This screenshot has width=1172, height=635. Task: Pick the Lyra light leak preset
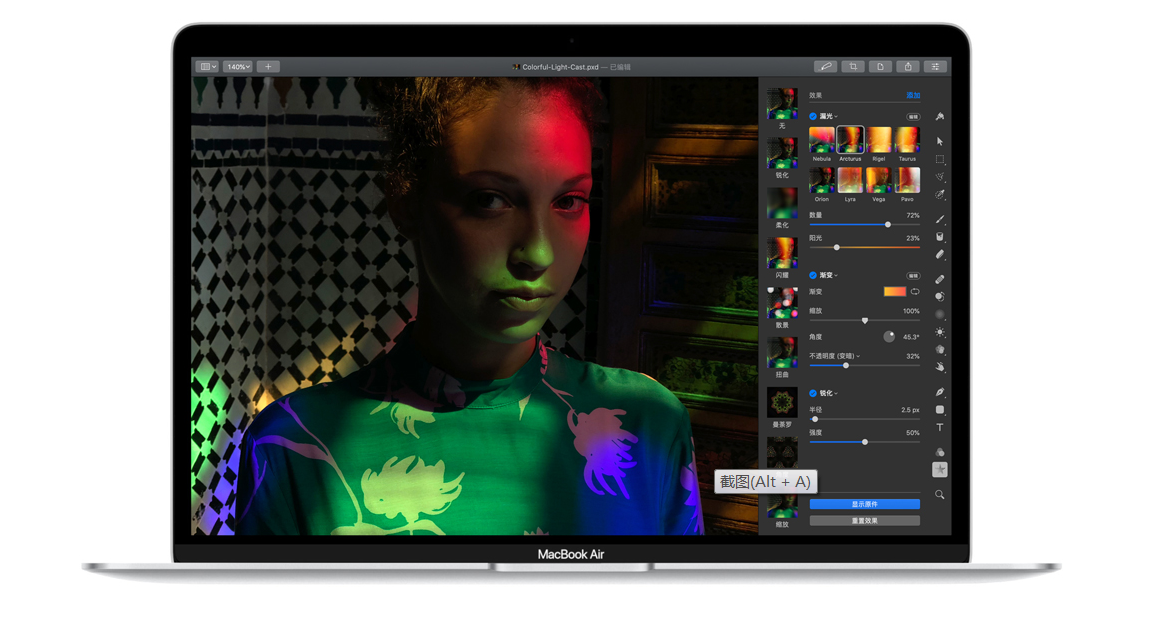[x=850, y=180]
